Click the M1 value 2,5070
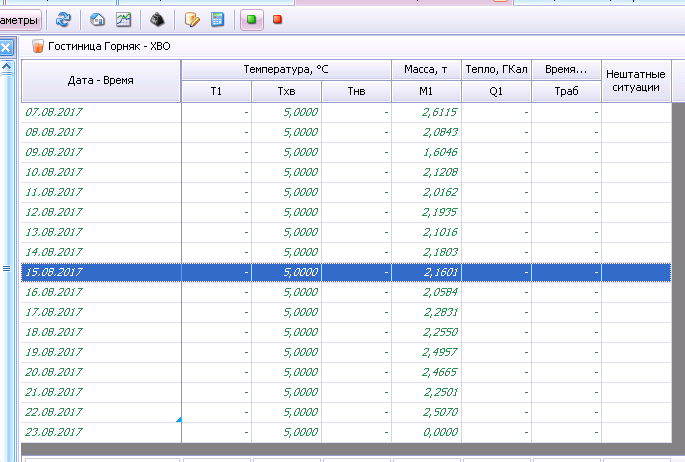 pos(440,413)
